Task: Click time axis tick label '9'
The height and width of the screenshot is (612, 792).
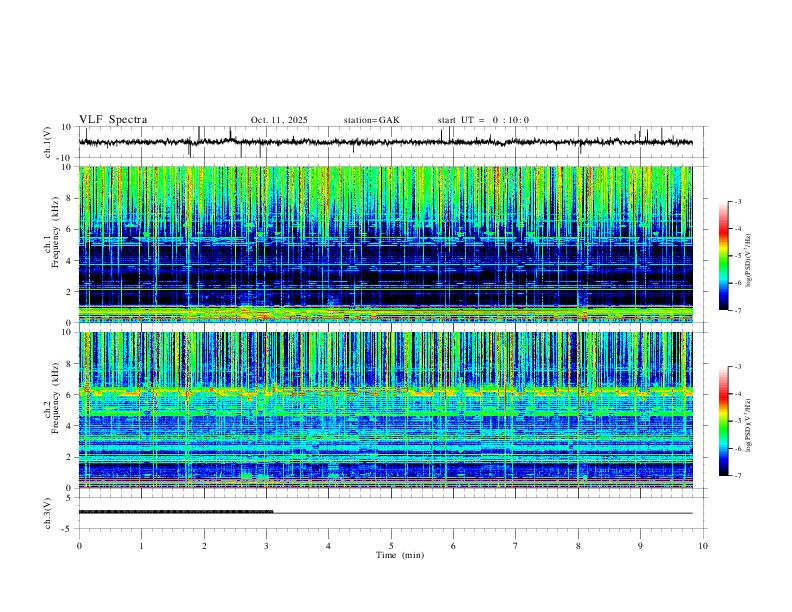Action: (x=640, y=546)
